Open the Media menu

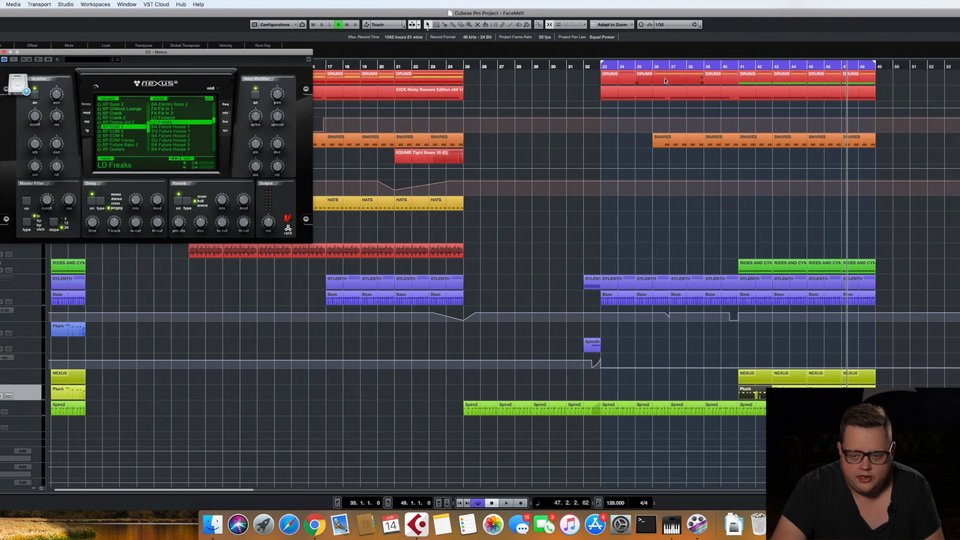point(12,4)
